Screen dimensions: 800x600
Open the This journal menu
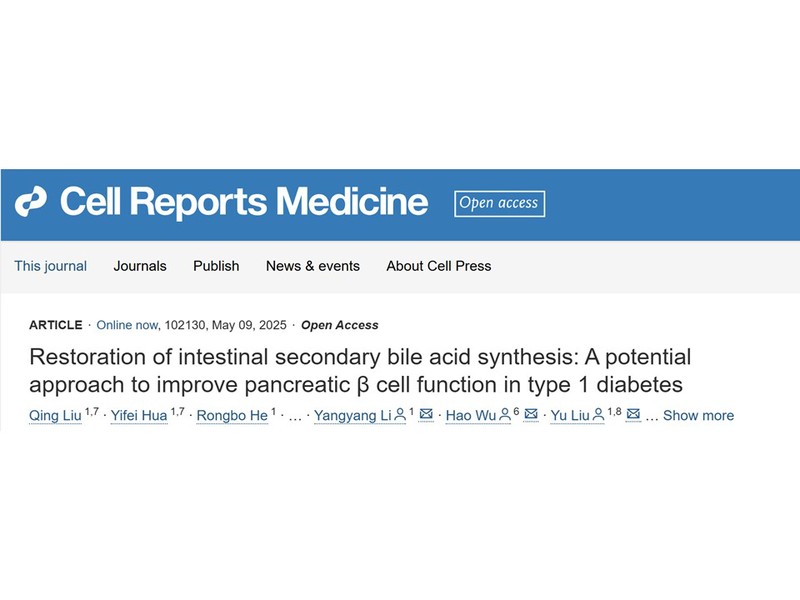[x=51, y=266]
